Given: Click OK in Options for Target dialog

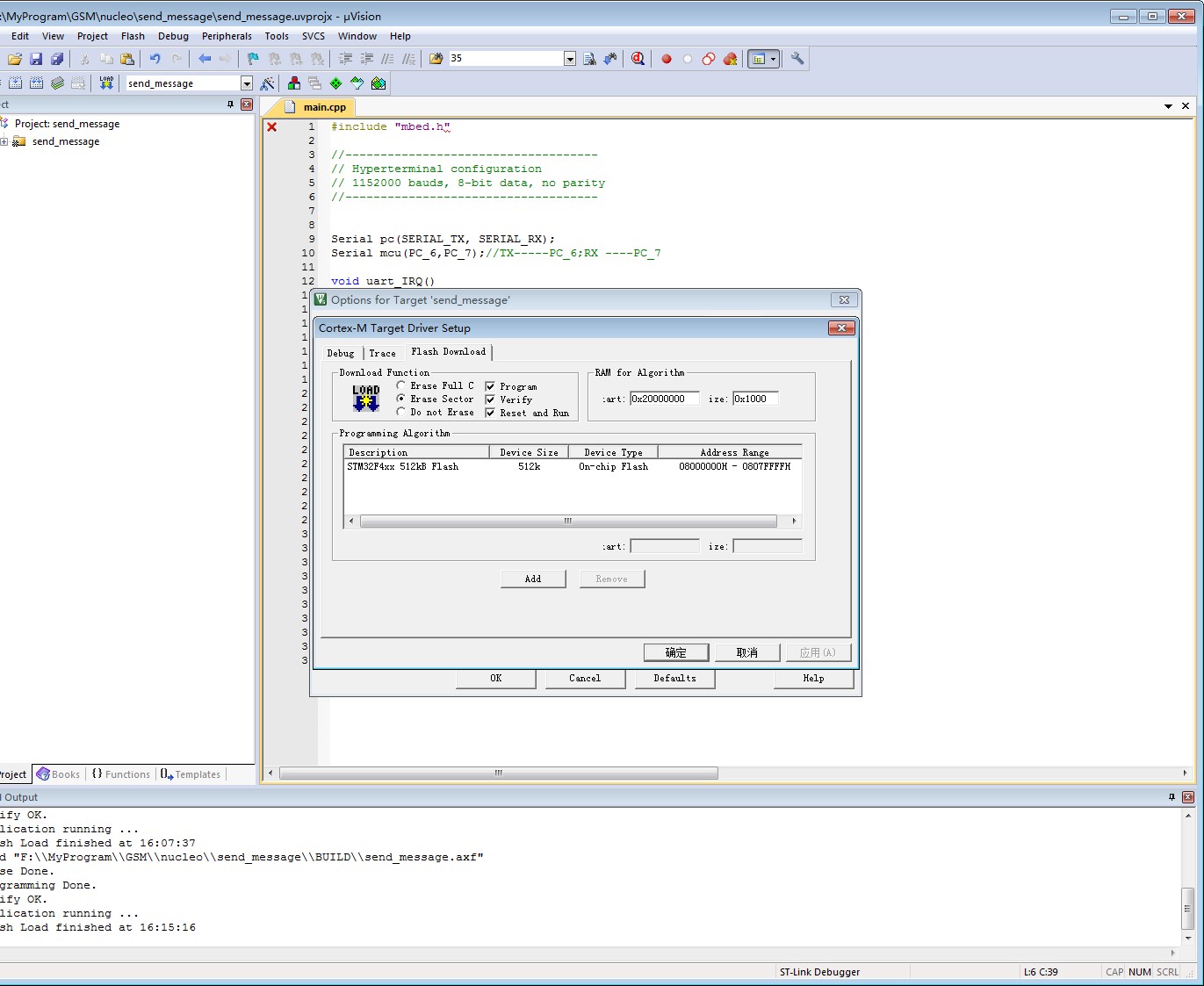Looking at the screenshot, I should [496, 679].
